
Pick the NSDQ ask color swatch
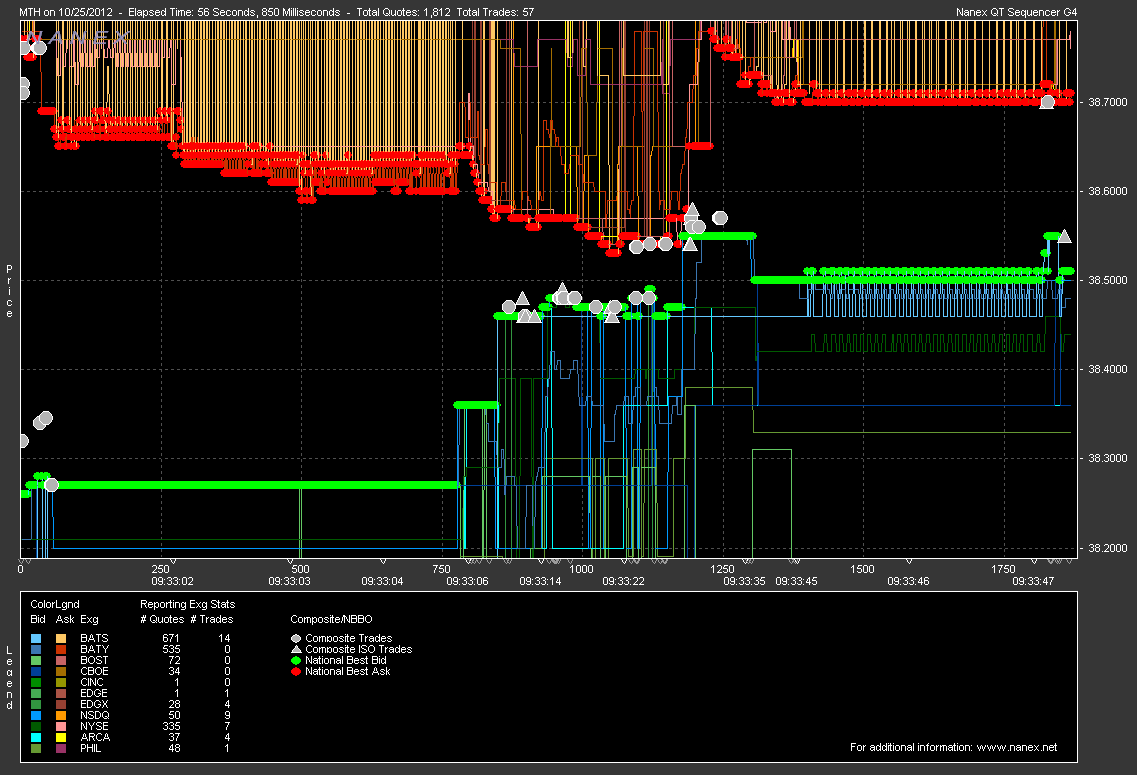(61, 716)
